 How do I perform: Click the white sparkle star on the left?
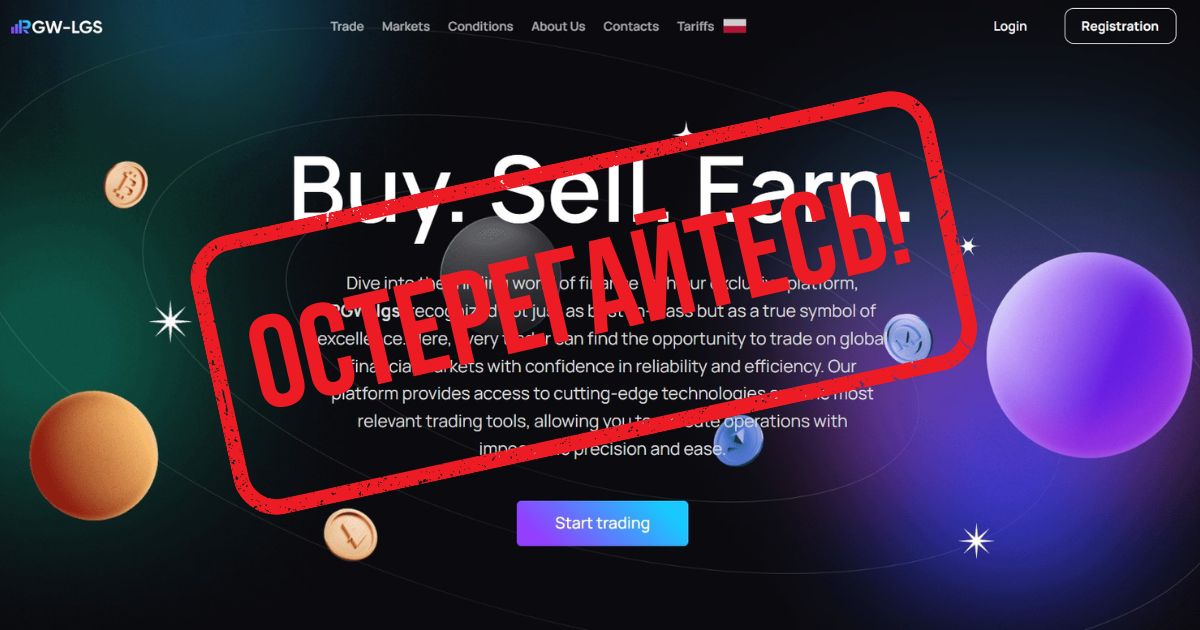coord(170,321)
